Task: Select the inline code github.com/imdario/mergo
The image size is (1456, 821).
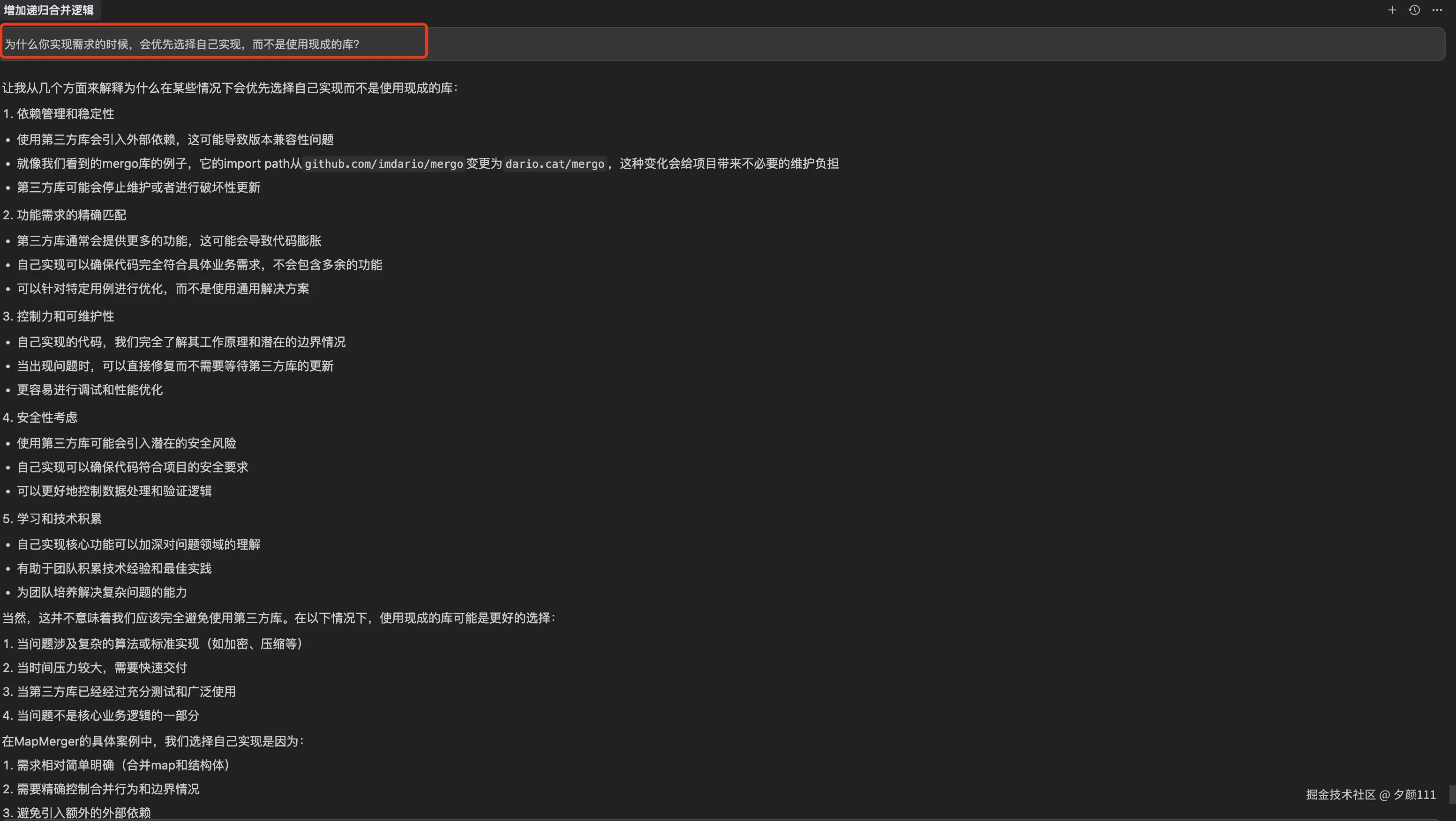Action: 383,164
